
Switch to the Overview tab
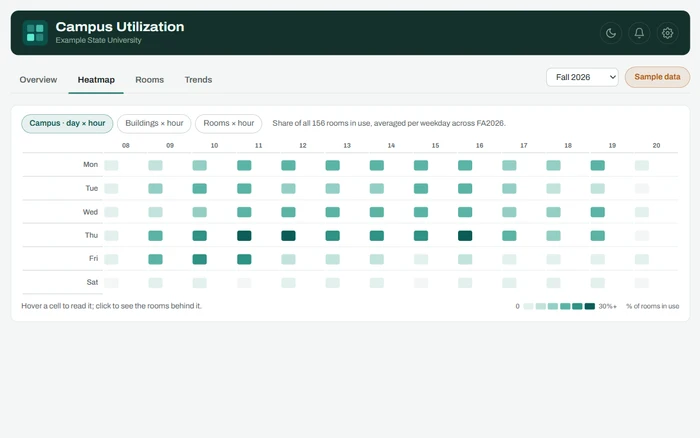coord(38,79)
